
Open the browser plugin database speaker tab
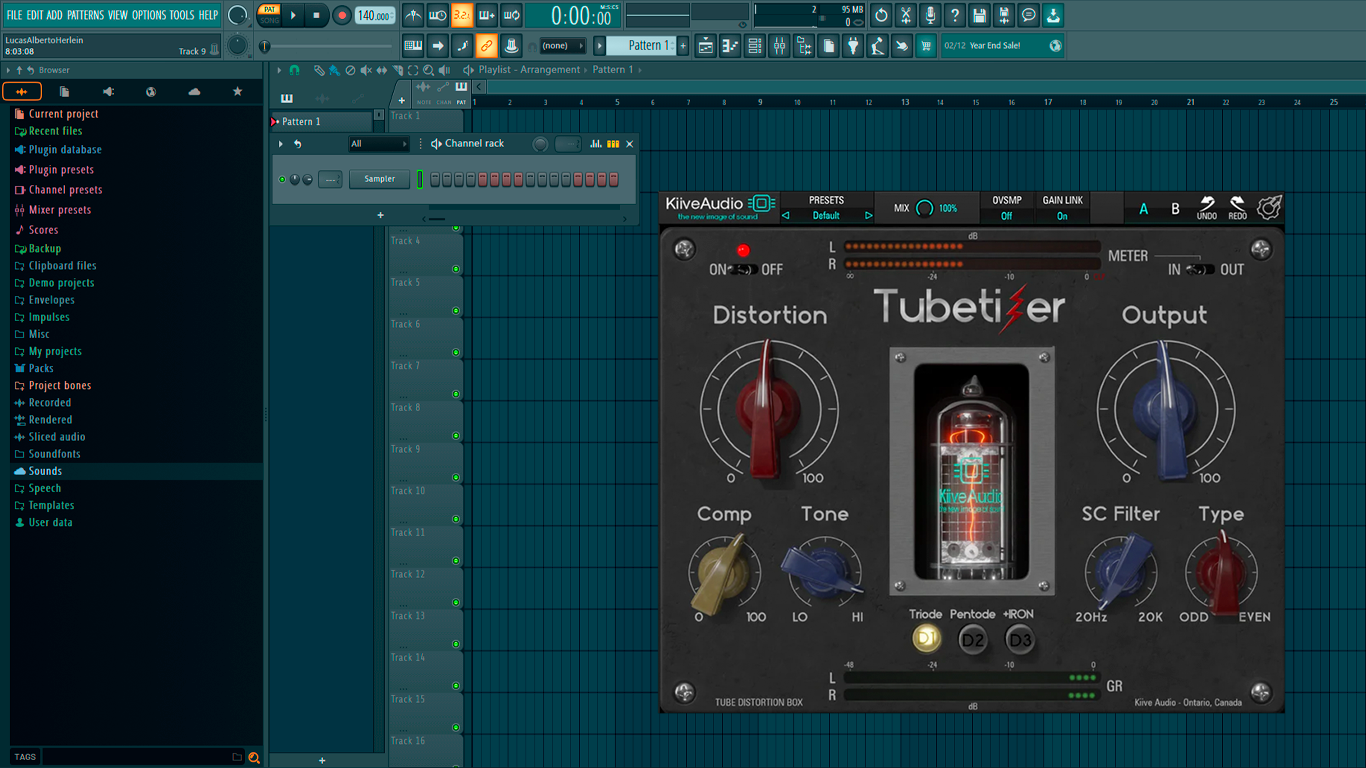(x=108, y=91)
